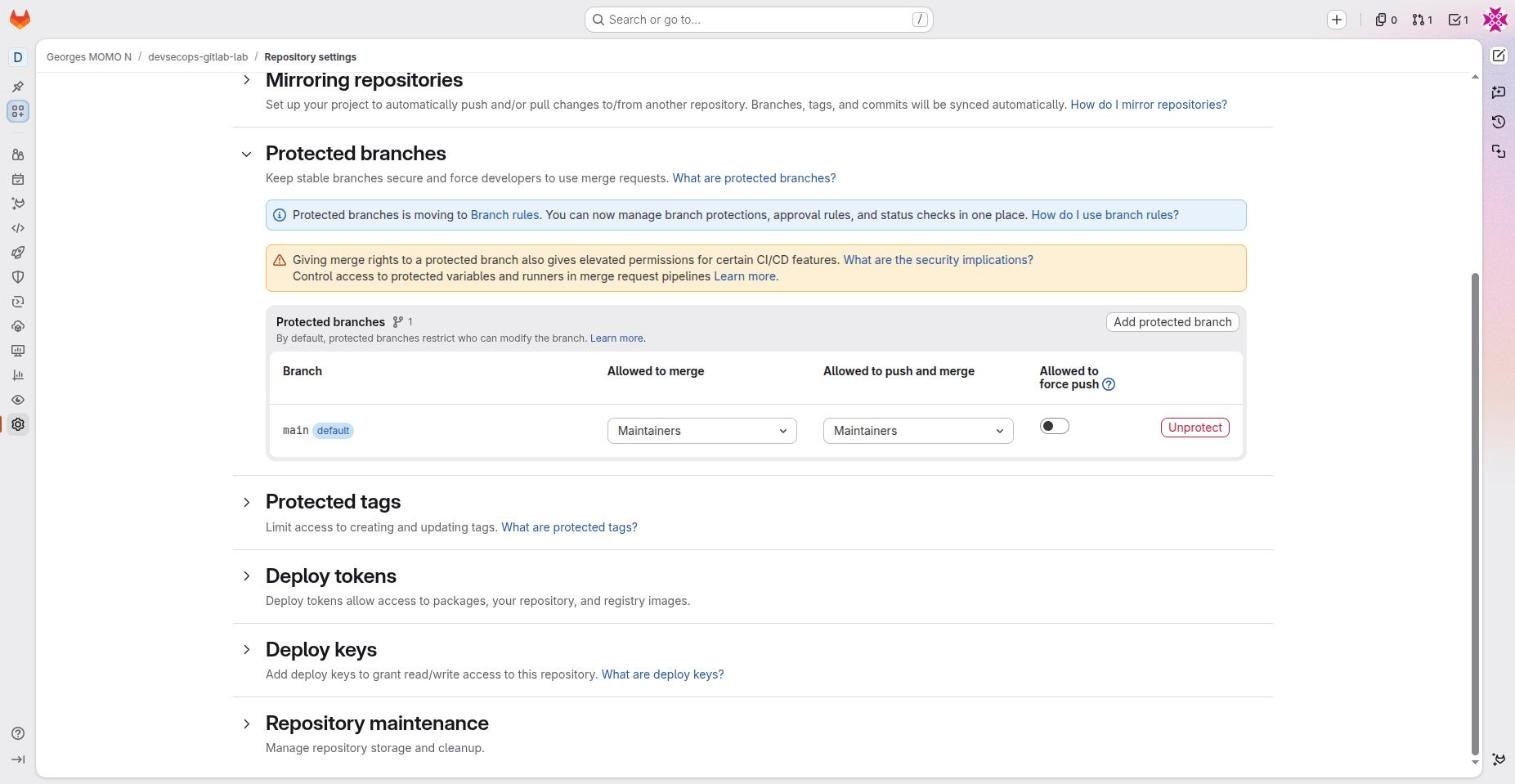Open Allowed to merge Maintainers dropdown
Screen dimensions: 1515x784
click(x=701, y=431)
